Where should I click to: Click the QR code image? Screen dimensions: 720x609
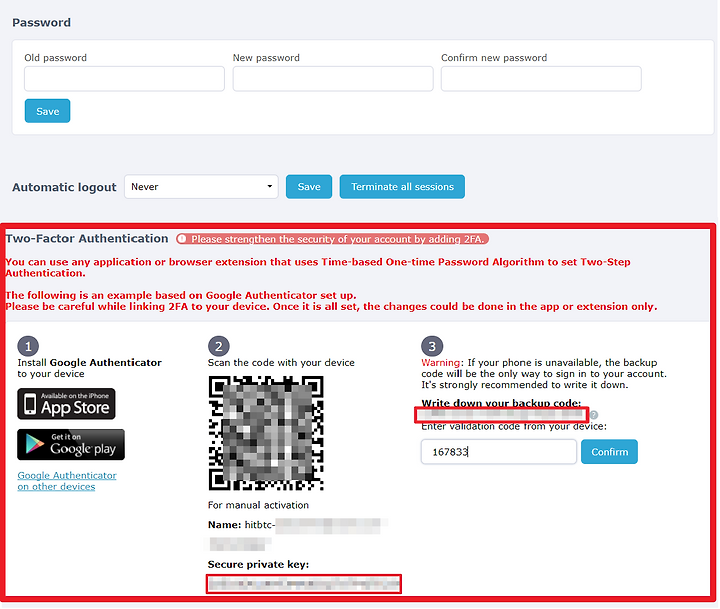(x=266, y=433)
